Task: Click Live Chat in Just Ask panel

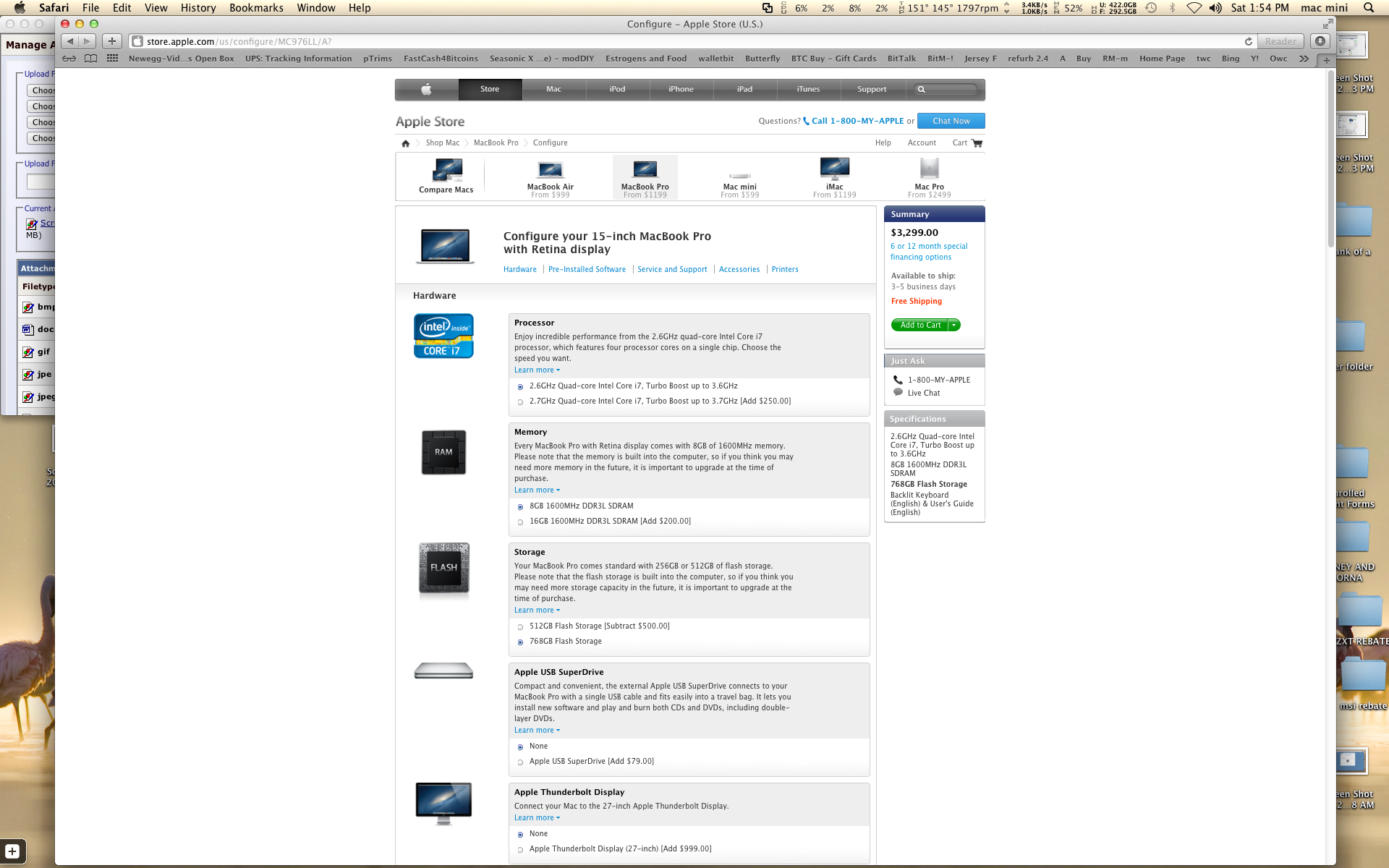Action: tap(924, 393)
